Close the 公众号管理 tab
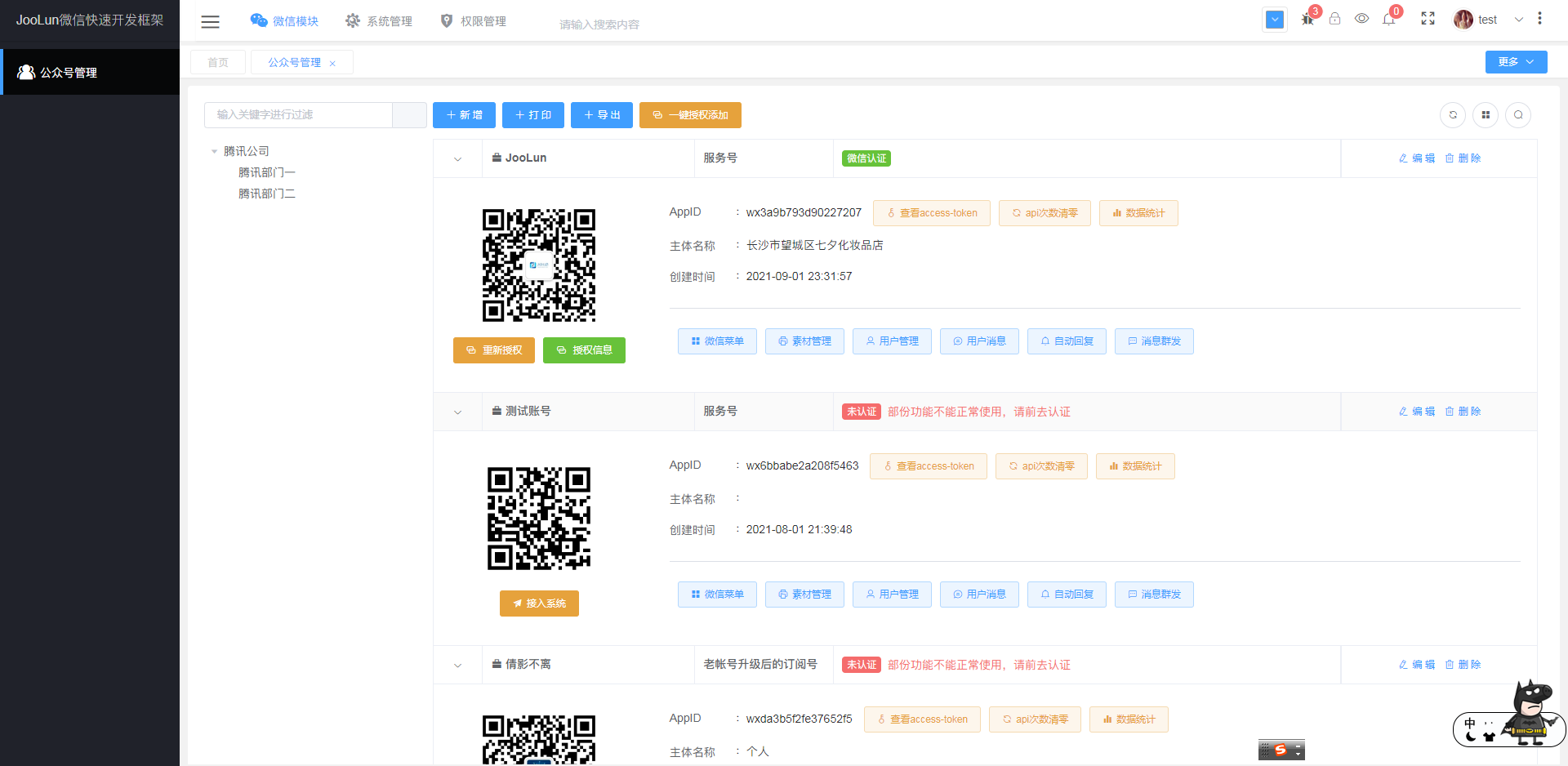1568x766 pixels. (332, 64)
